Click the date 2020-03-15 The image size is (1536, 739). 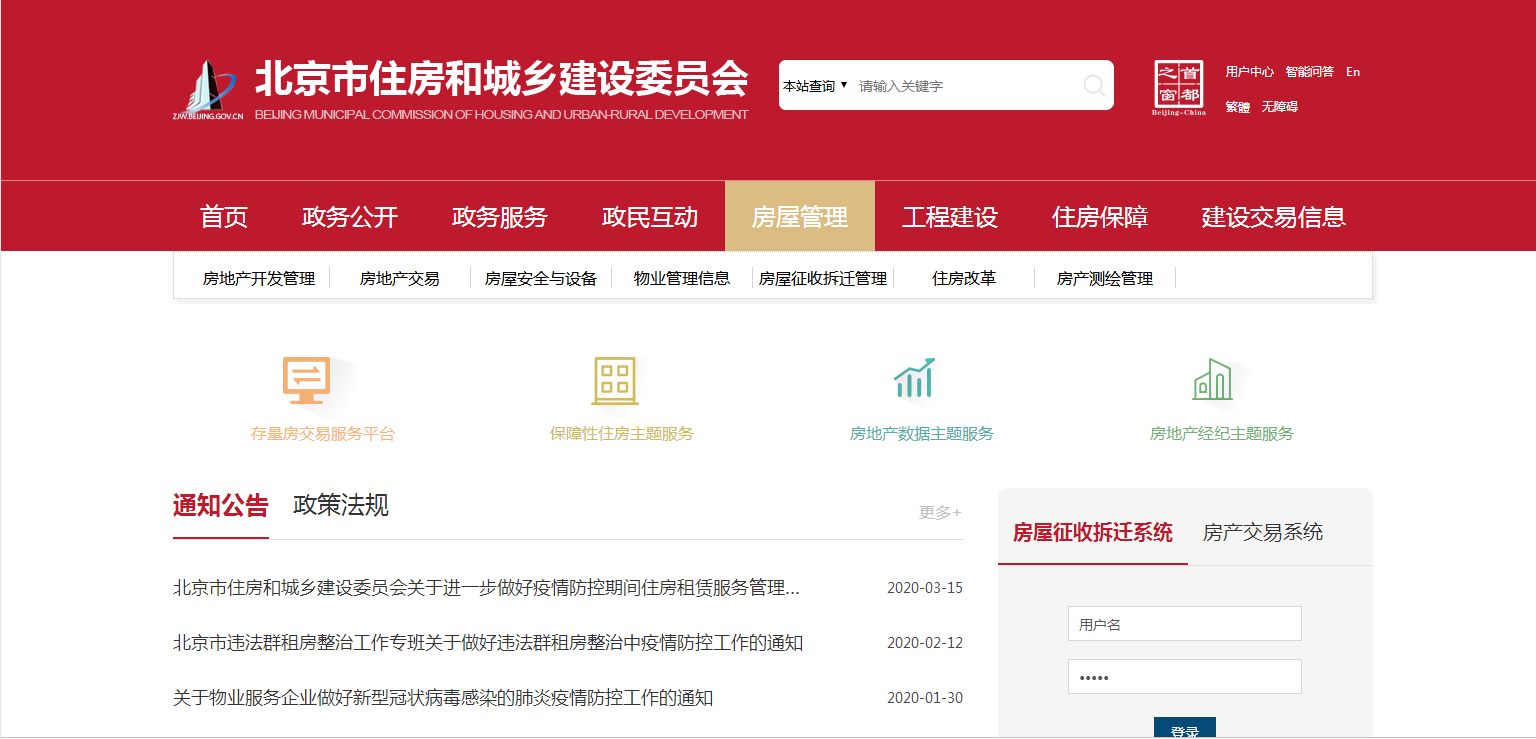(925, 588)
